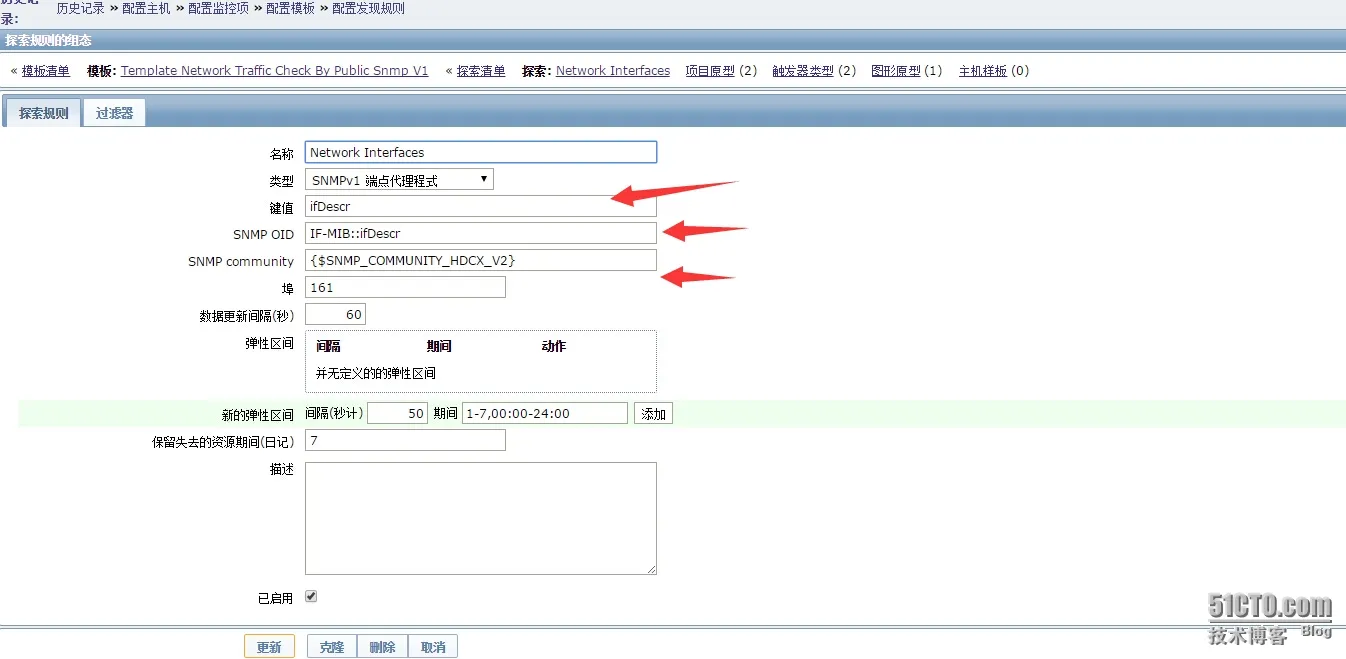Open the 探索清单 link
The width and height of the screenshot is (1346, 659).
481,71
